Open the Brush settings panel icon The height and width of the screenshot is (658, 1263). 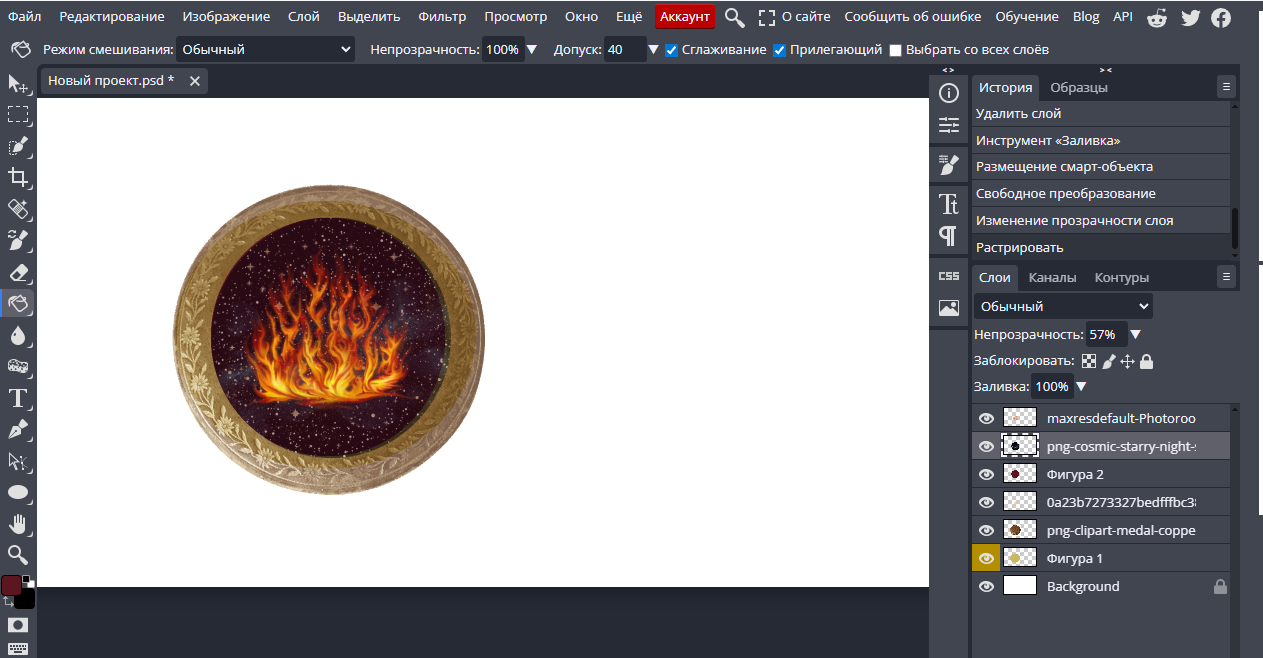[x=949, y=165]
